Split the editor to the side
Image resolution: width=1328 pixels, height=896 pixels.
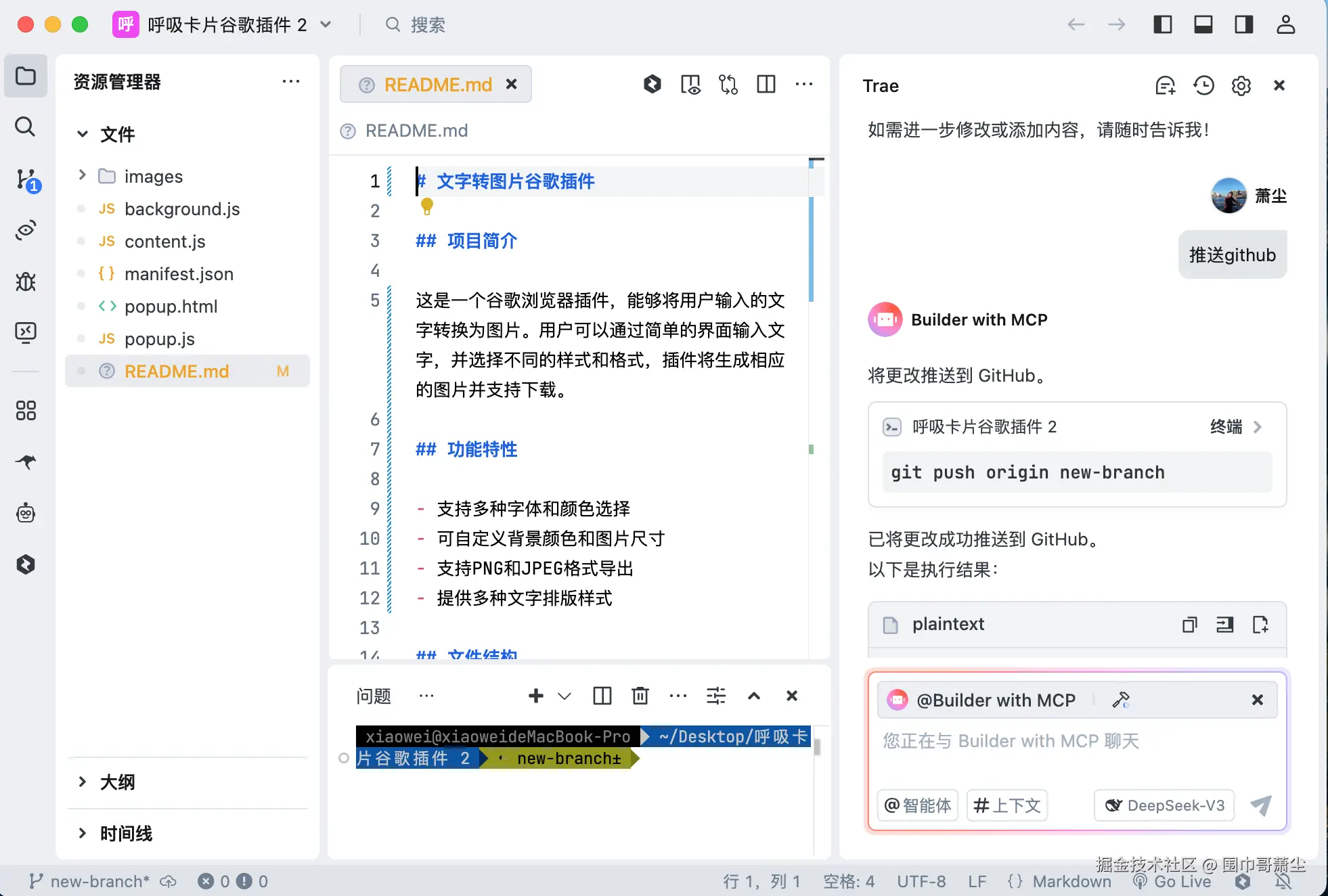(x=766, y=84)
